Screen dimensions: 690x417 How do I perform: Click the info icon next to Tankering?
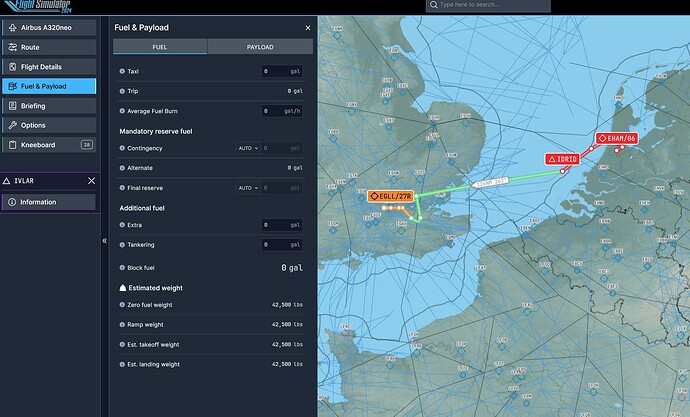tap(122, 245)
